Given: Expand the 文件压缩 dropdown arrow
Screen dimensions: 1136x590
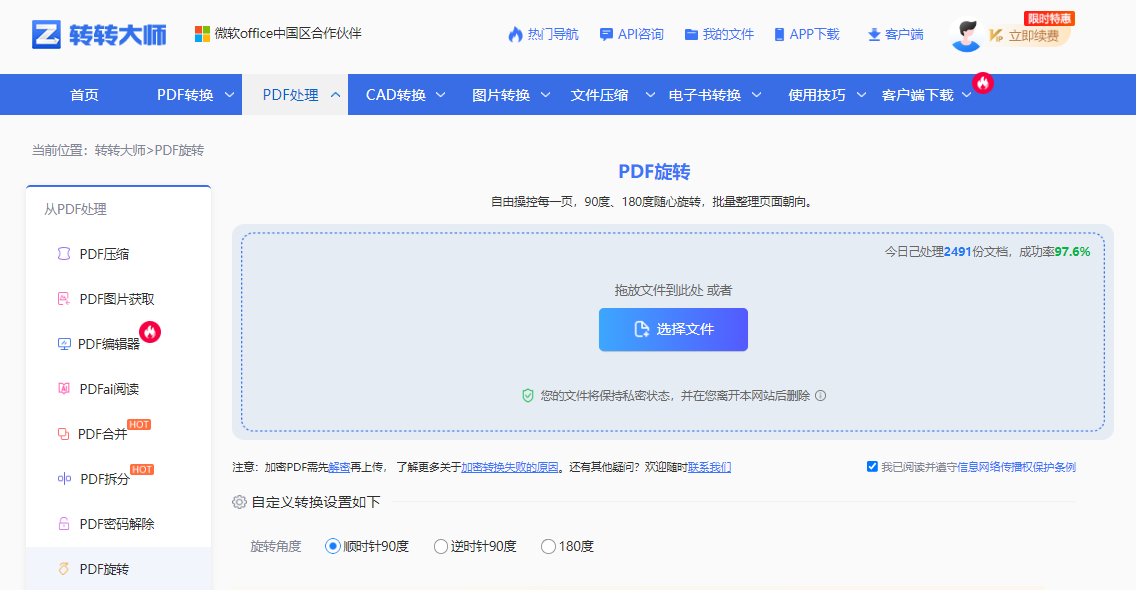Looking at the screenshot, I should pyautogui.click(x=651, y=95).
